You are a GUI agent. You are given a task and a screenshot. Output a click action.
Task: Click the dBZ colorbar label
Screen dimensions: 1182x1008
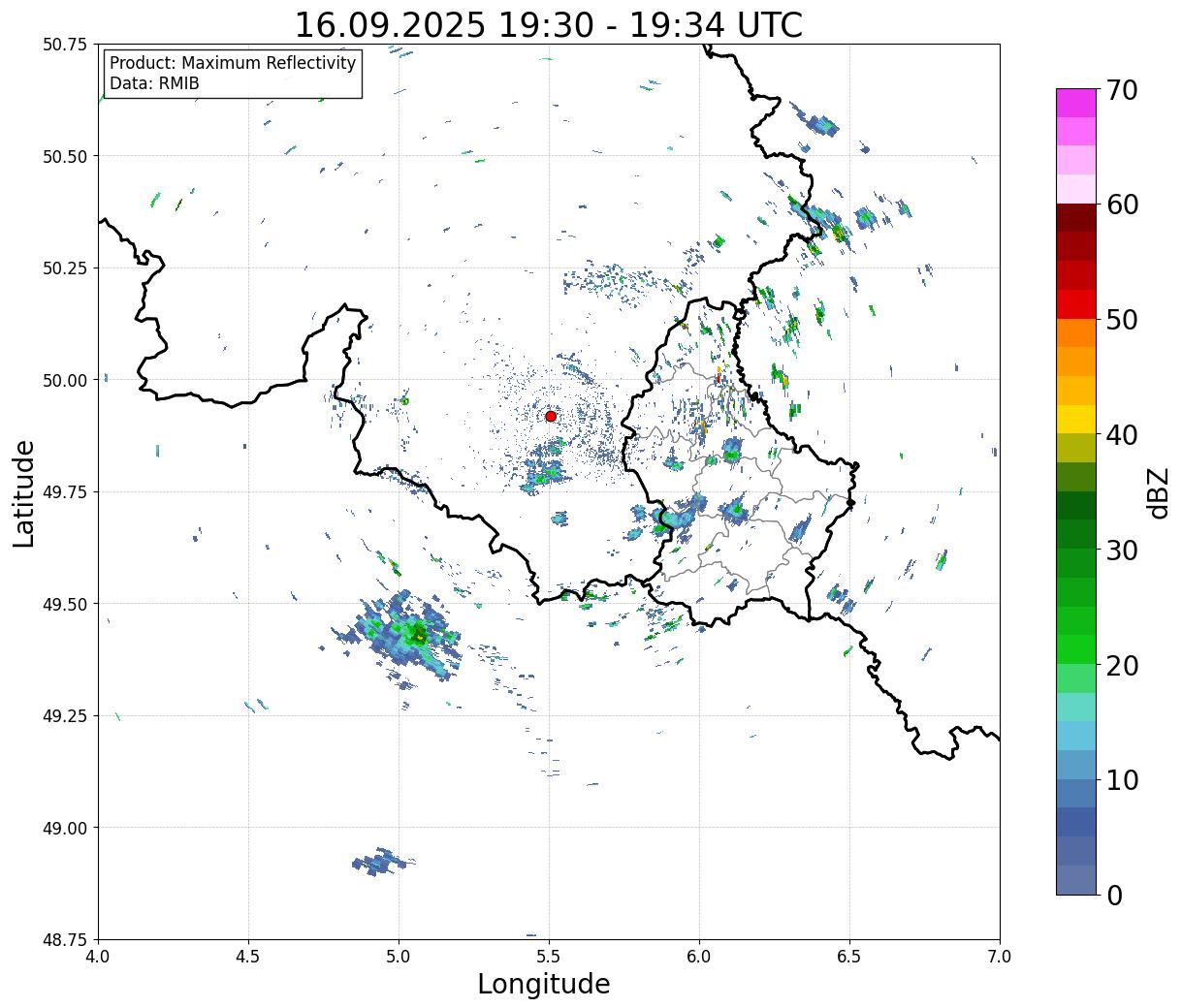pyautogui.click(x=1158, y=492)
